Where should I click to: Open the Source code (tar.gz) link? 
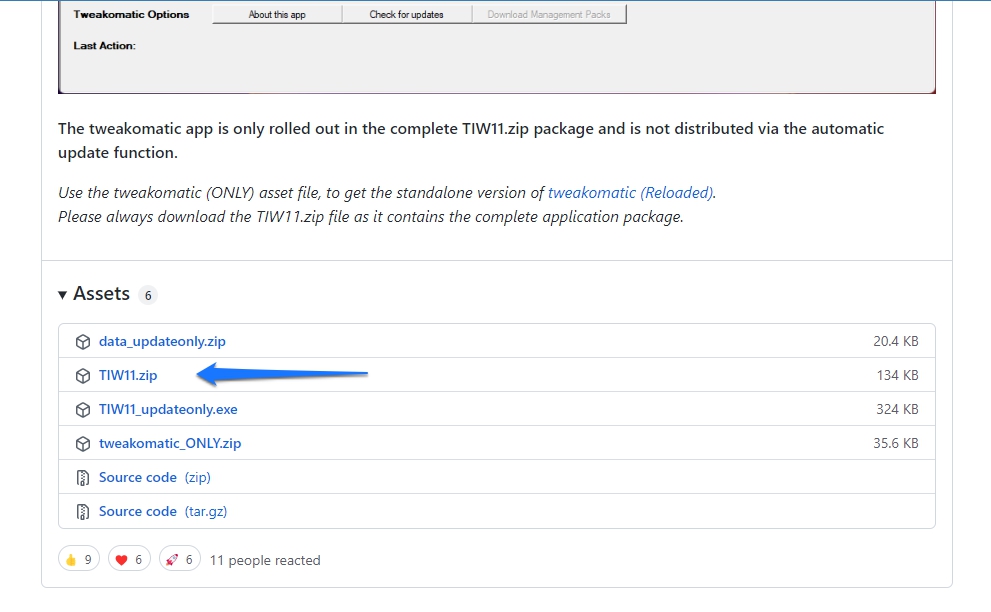pyautogui.click(x=163, y=511)
